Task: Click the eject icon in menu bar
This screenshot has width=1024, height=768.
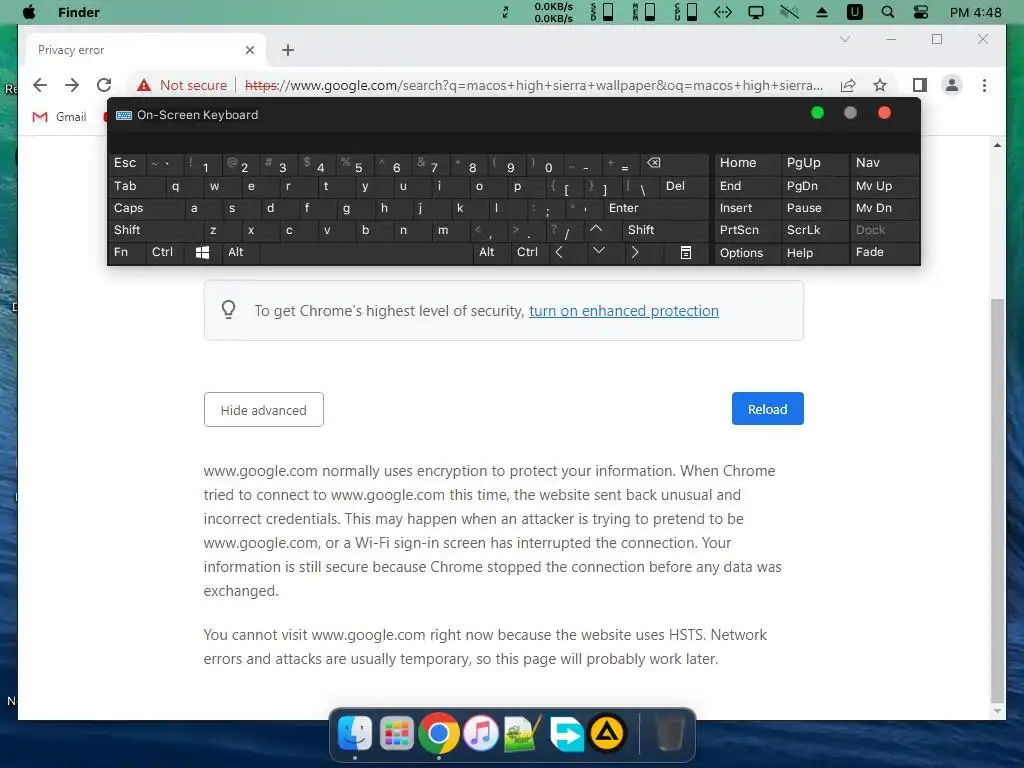Action: coord(822,12)
